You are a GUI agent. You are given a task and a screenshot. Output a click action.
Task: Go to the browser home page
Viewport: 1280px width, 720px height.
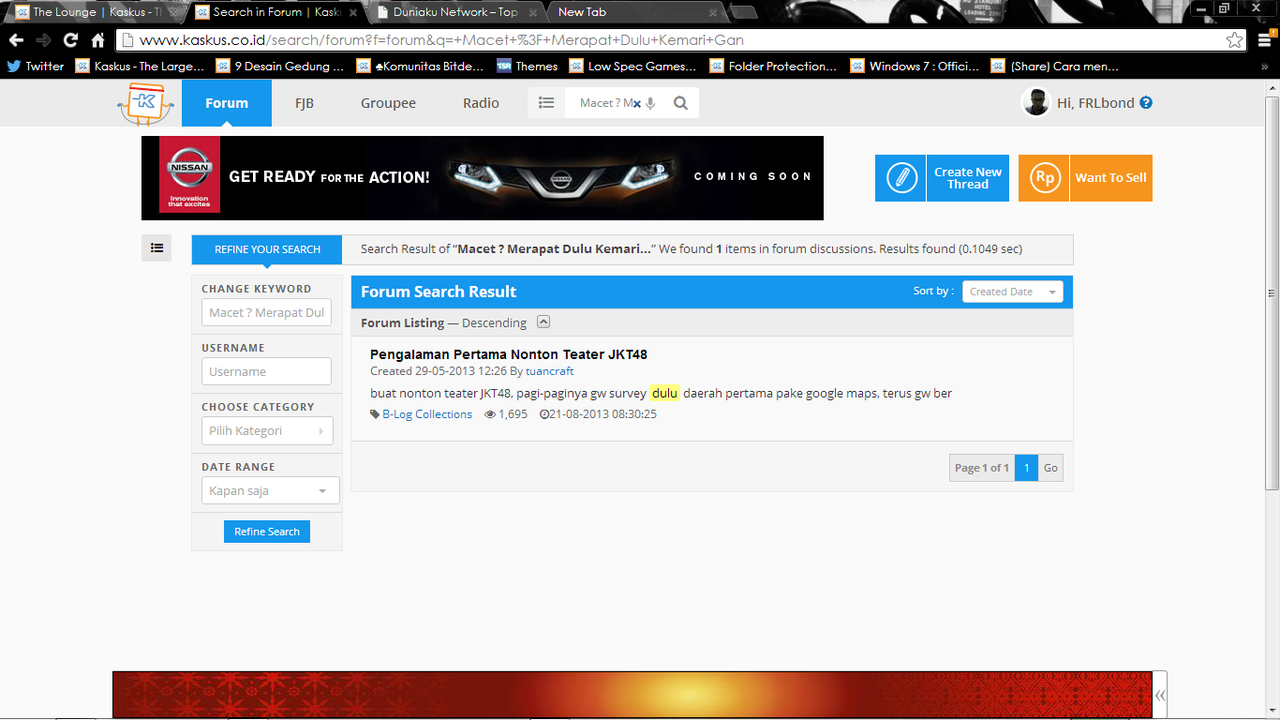point(97,40)
